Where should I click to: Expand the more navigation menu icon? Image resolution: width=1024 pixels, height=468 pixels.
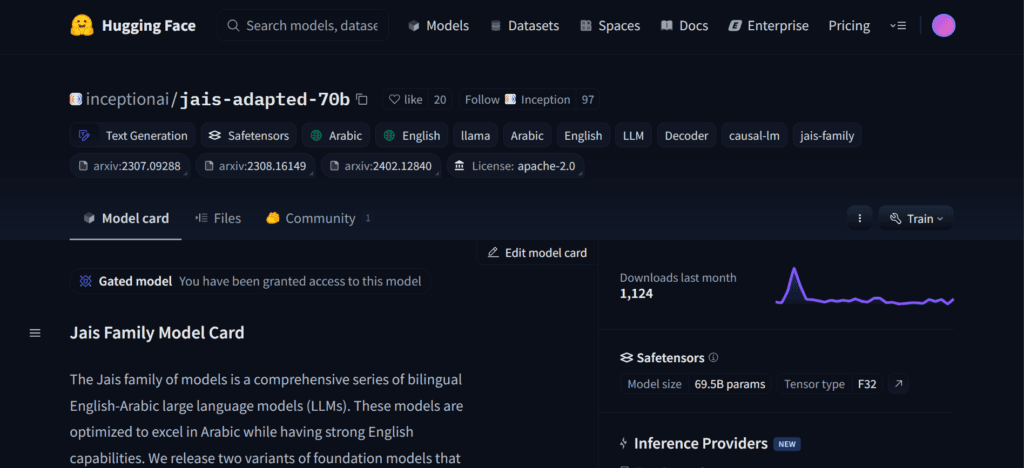(x=897, y=25)
